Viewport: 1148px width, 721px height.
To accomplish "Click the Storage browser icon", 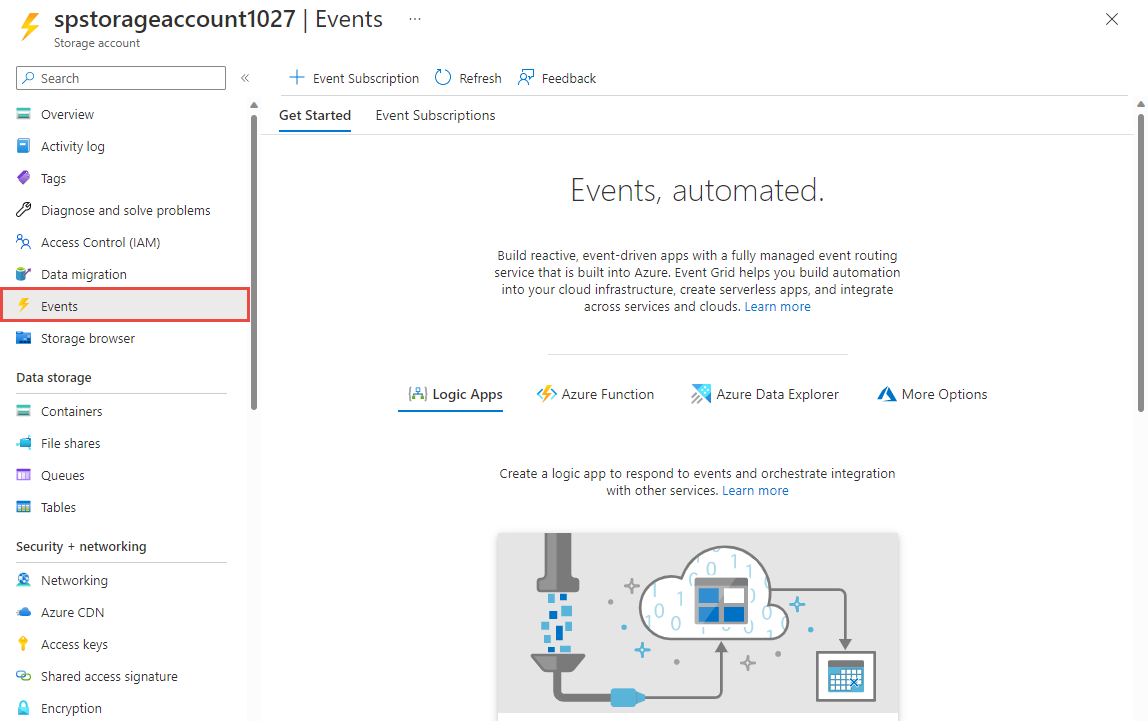I will pos(23,337).
